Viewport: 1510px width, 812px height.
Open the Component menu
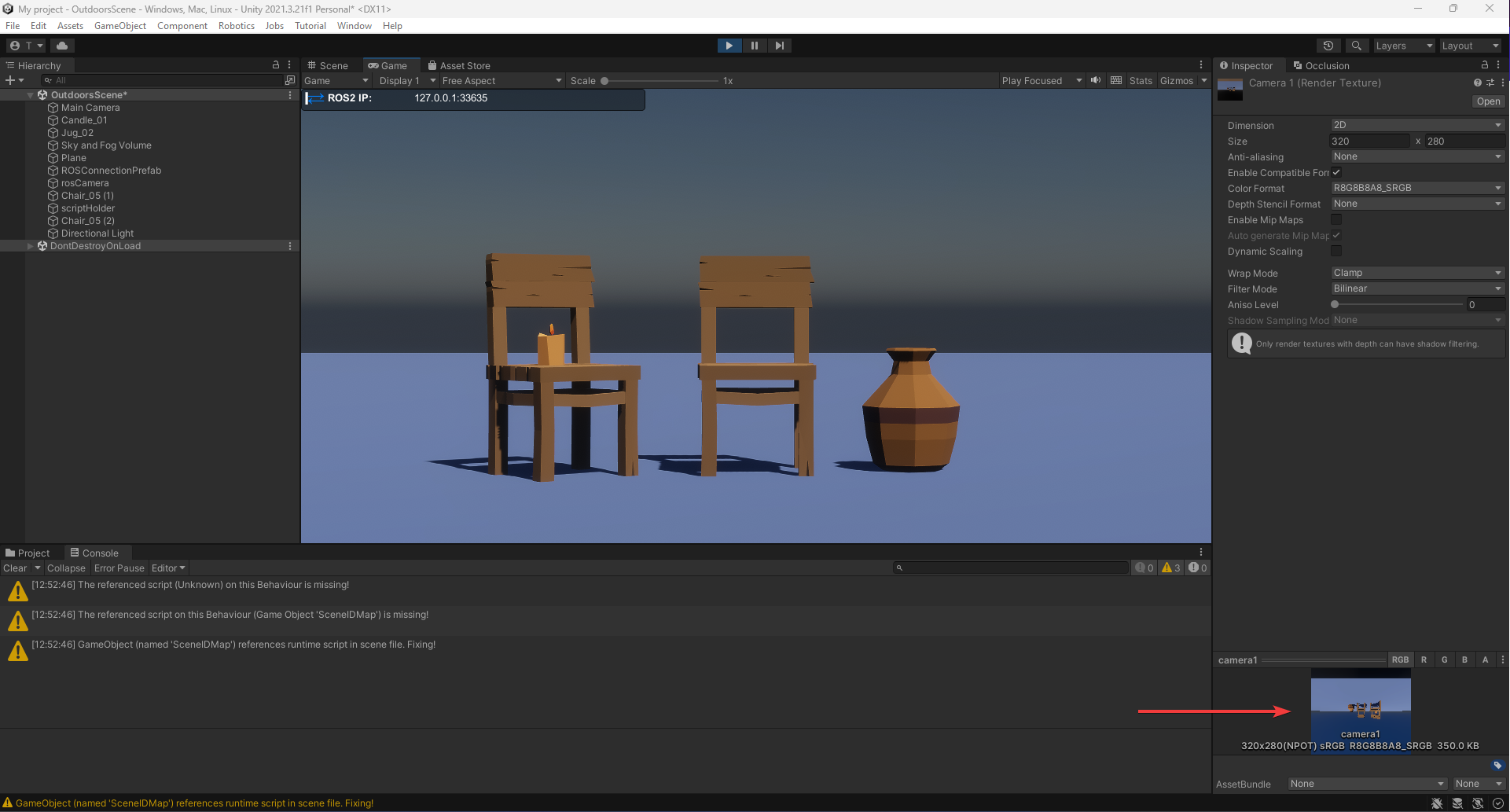(x=182, y=26)
